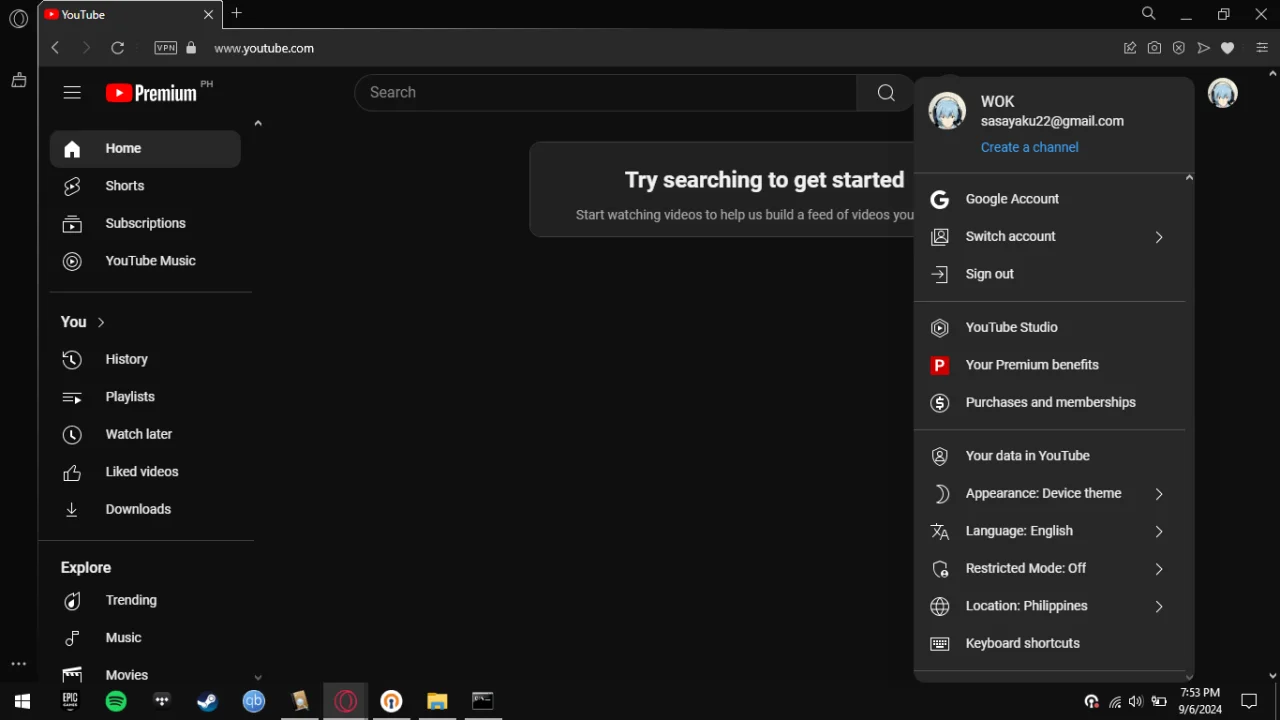Open YouTube Music from the sidebar
This screenshot has width=1280, height=720.
[x=145, y=261]
